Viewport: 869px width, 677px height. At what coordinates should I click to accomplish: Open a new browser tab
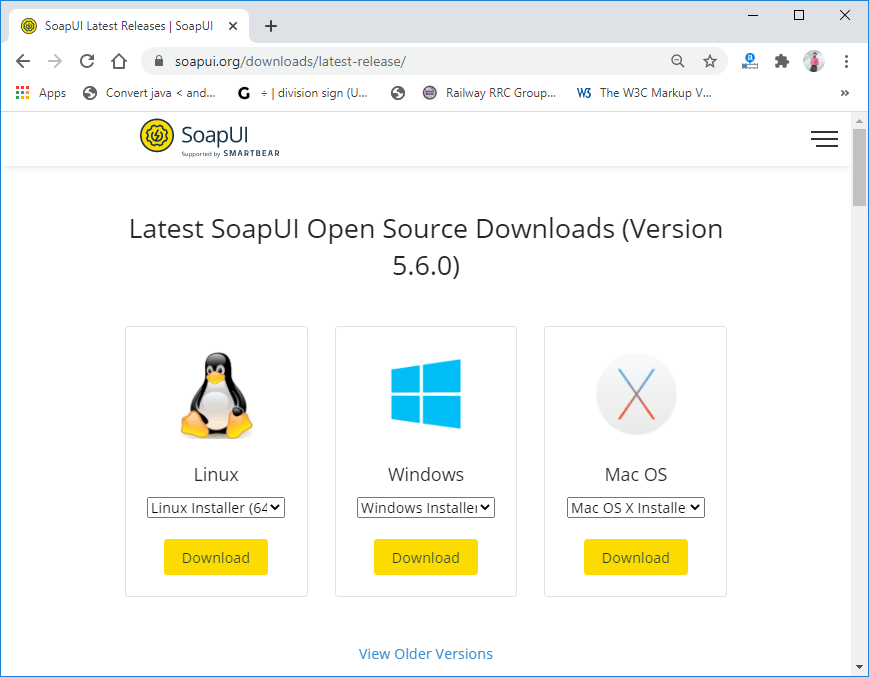(x=270, y=26)
